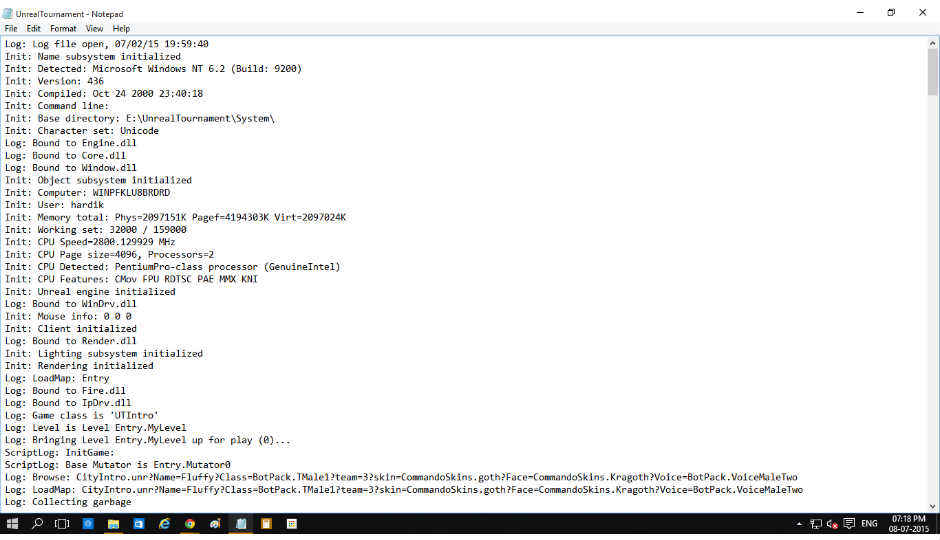The height and width of the screenshot is (540, 940).
Task: Open the Windows Store taskbar icon
Action: [x=138, y=524]
